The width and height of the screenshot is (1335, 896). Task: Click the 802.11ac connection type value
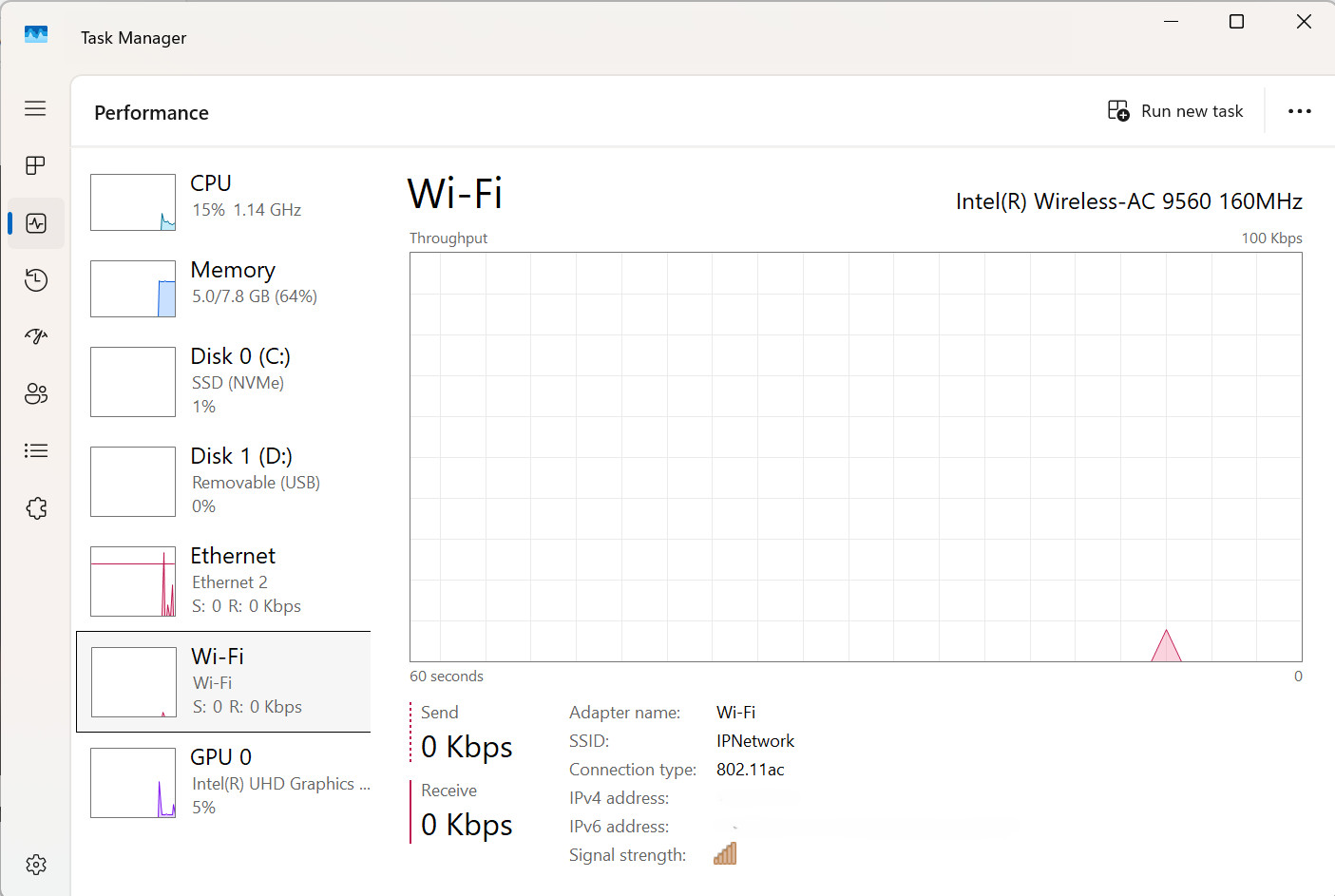tap(751, 770)
